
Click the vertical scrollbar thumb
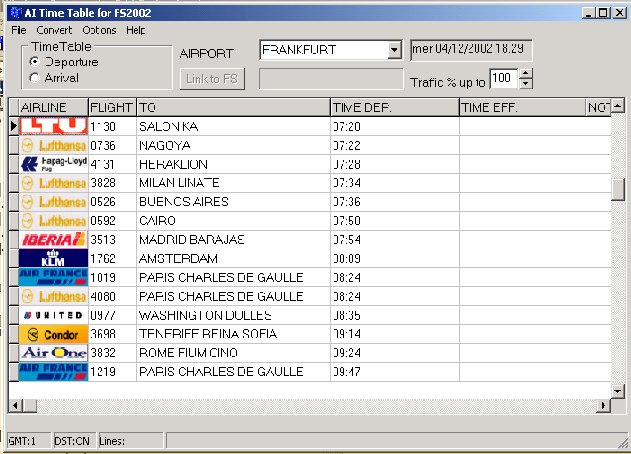618,189
